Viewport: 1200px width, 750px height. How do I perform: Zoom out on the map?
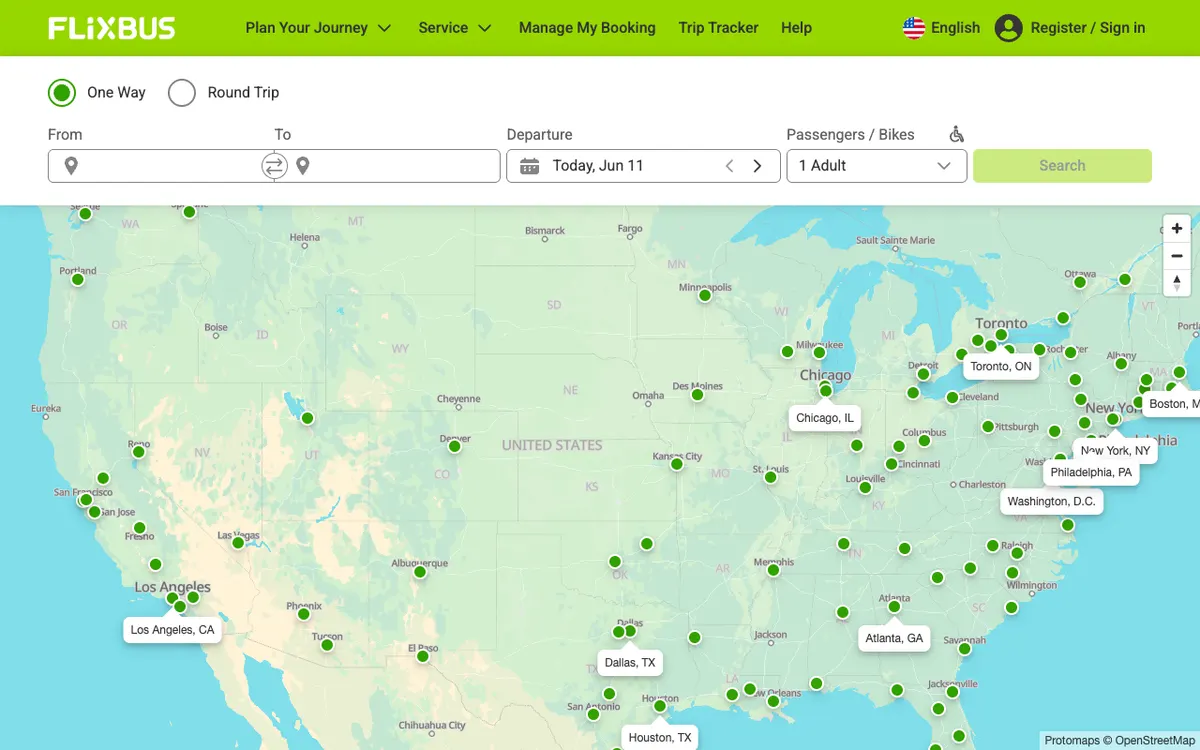pyautogui.click(x=1177, y=256)
